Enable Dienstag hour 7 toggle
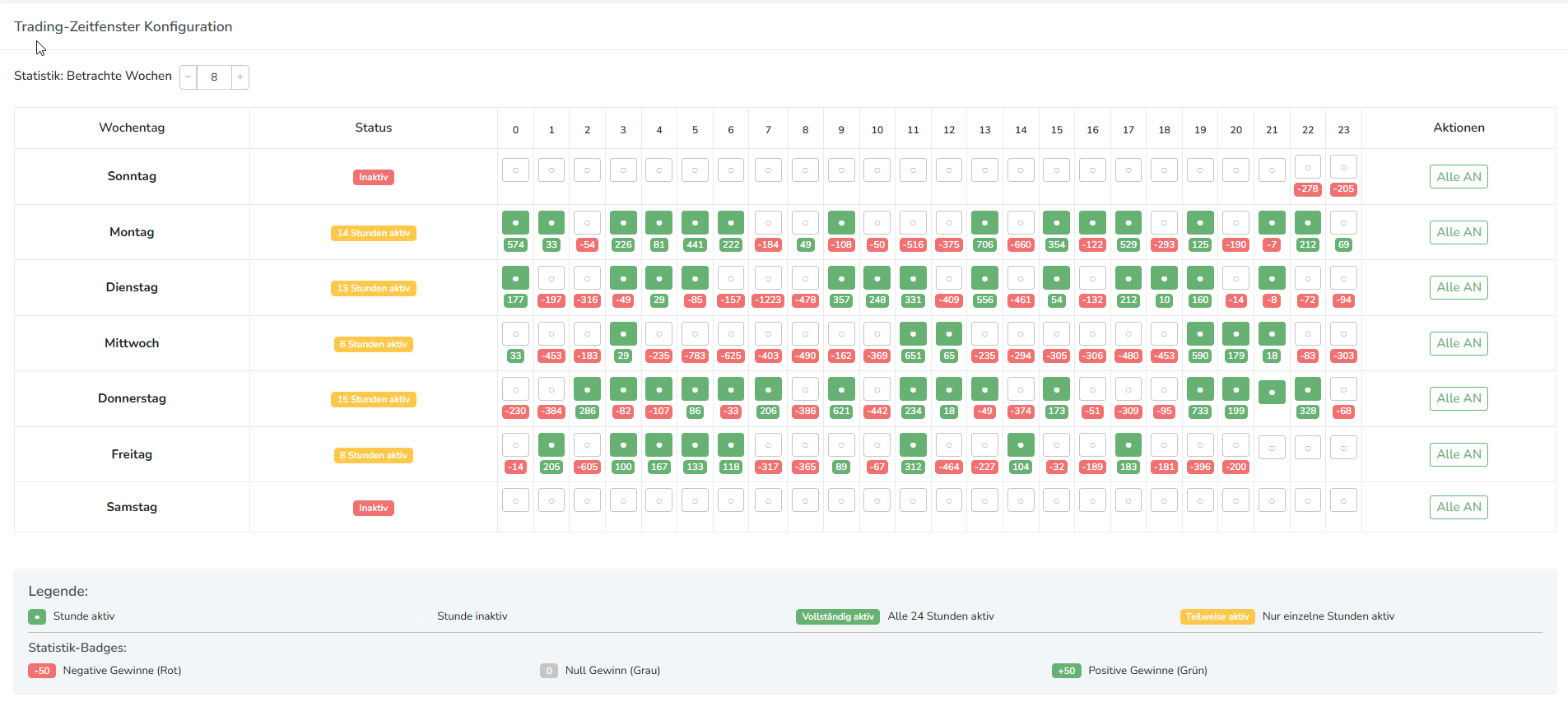Image resolution: width=1568 pixels, height=702 pixels. point(768,278)
